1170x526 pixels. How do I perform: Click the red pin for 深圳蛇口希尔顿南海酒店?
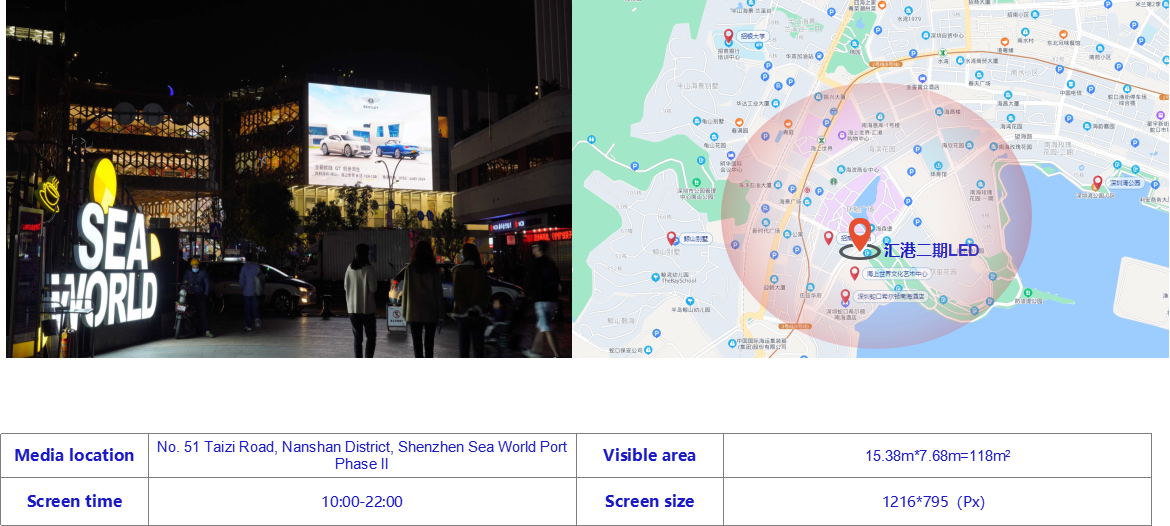pos(845,296)
